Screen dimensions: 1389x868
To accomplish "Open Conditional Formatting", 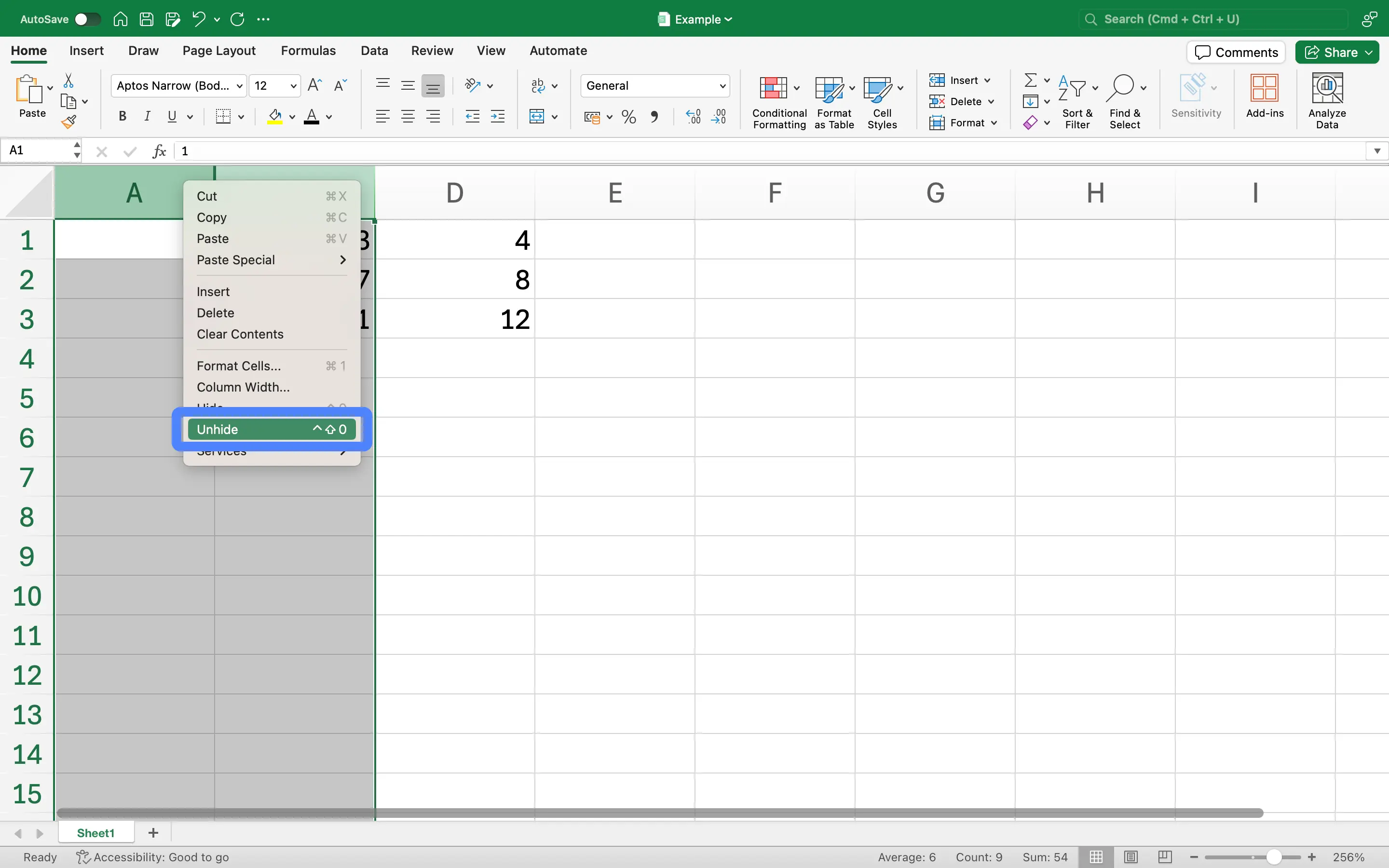I will 779,103.
